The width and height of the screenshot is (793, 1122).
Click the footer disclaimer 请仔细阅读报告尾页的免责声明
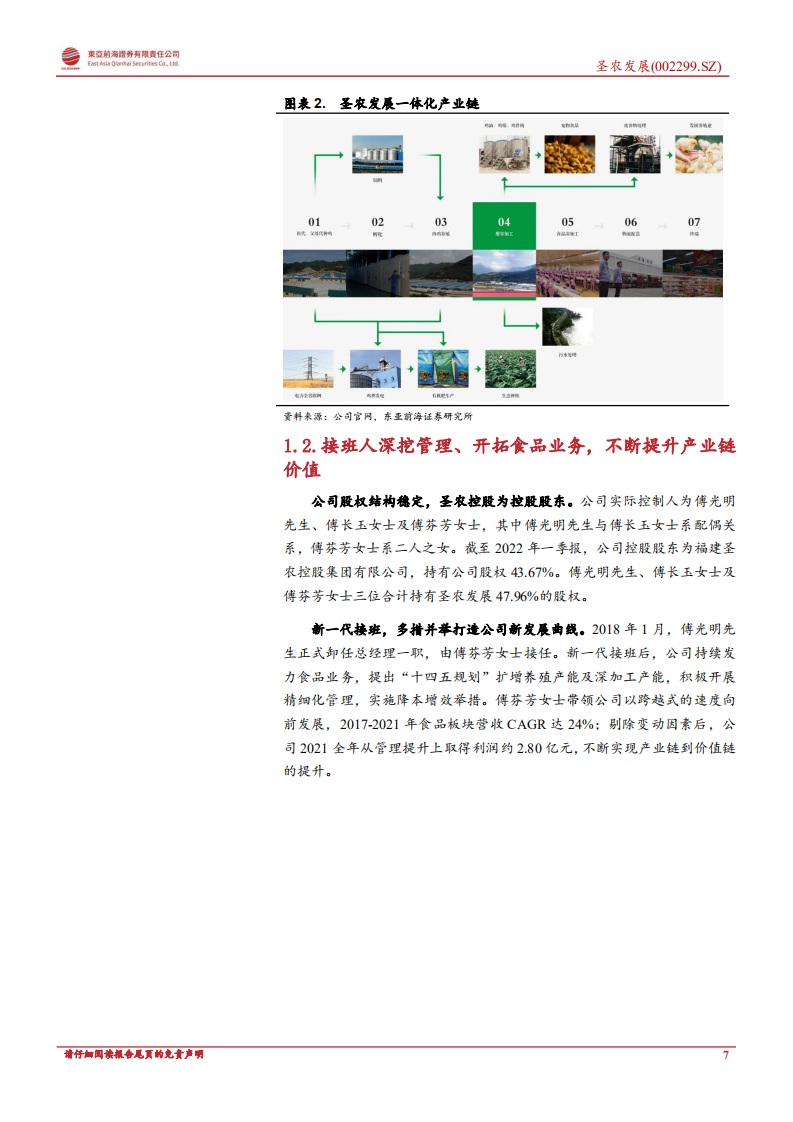134,1055
